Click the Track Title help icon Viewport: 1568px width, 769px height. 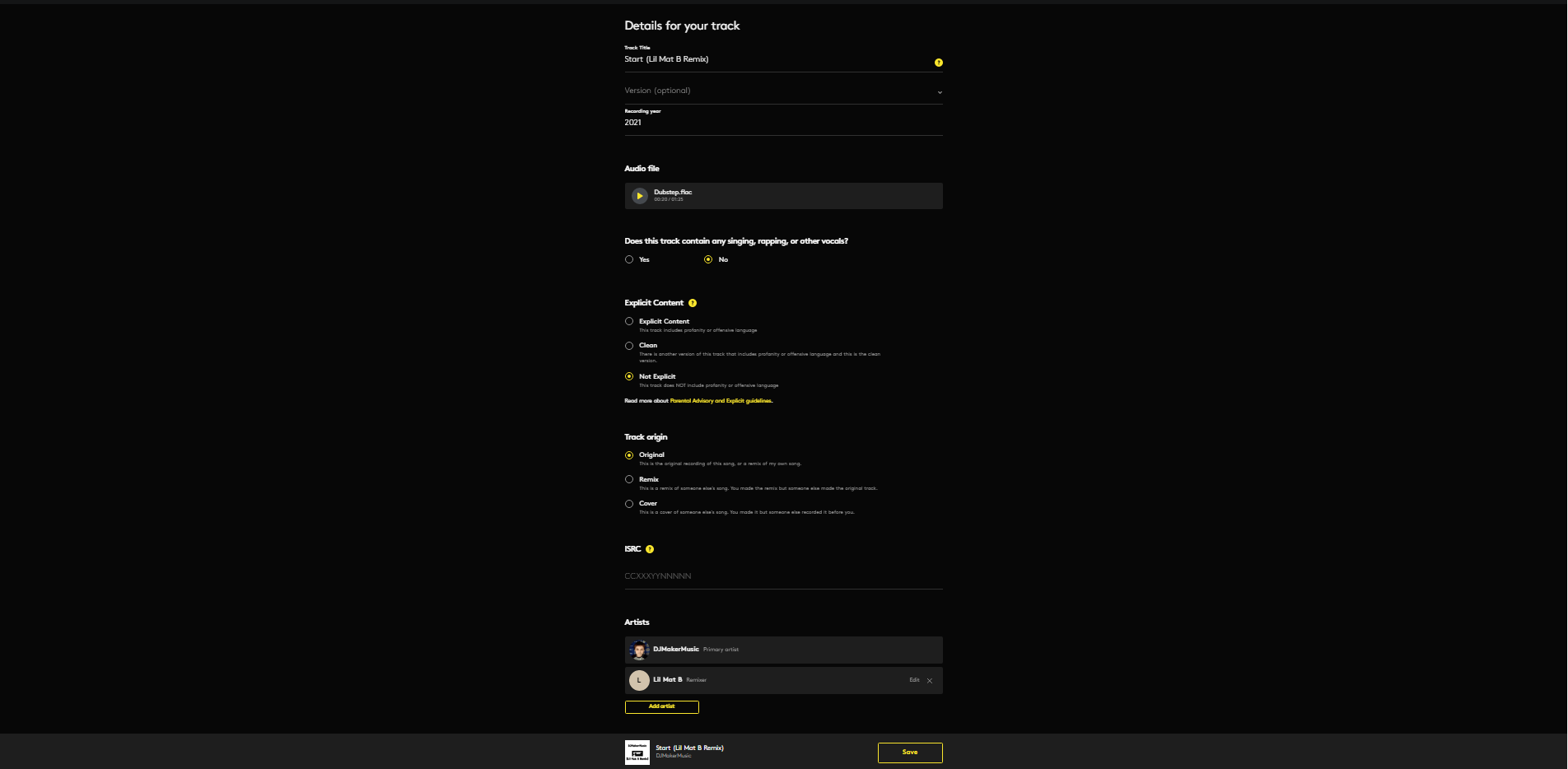pyautogui.click(x=938, y=63)
